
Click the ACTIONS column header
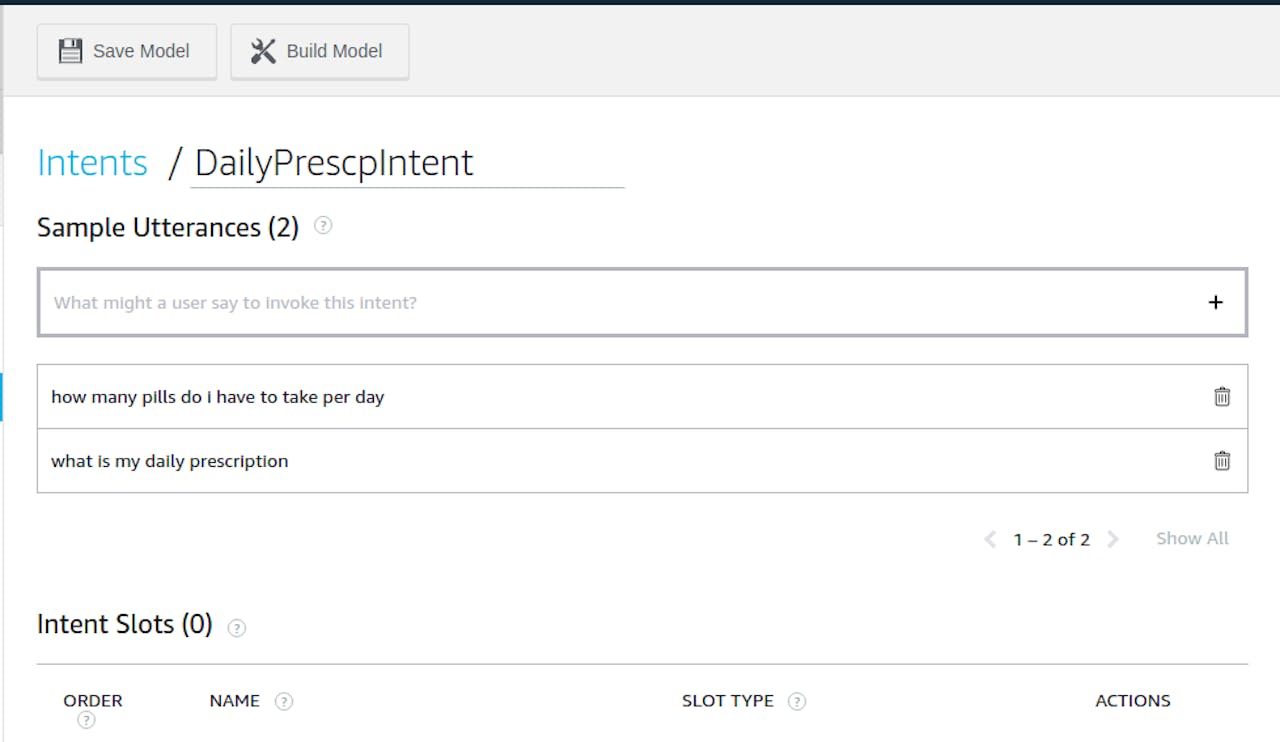pos(1132,701)
